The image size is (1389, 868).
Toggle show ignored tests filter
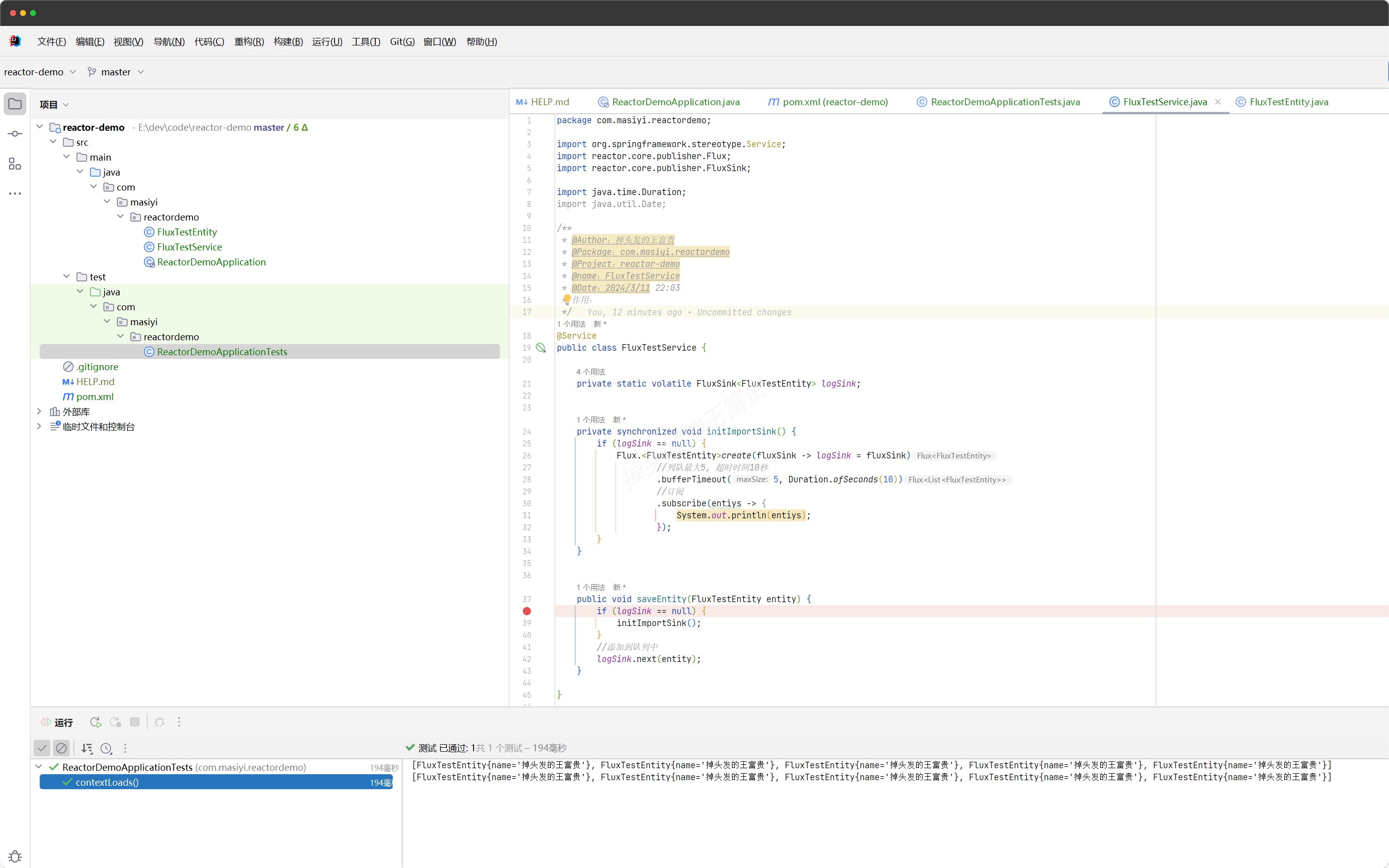point(61,748)
